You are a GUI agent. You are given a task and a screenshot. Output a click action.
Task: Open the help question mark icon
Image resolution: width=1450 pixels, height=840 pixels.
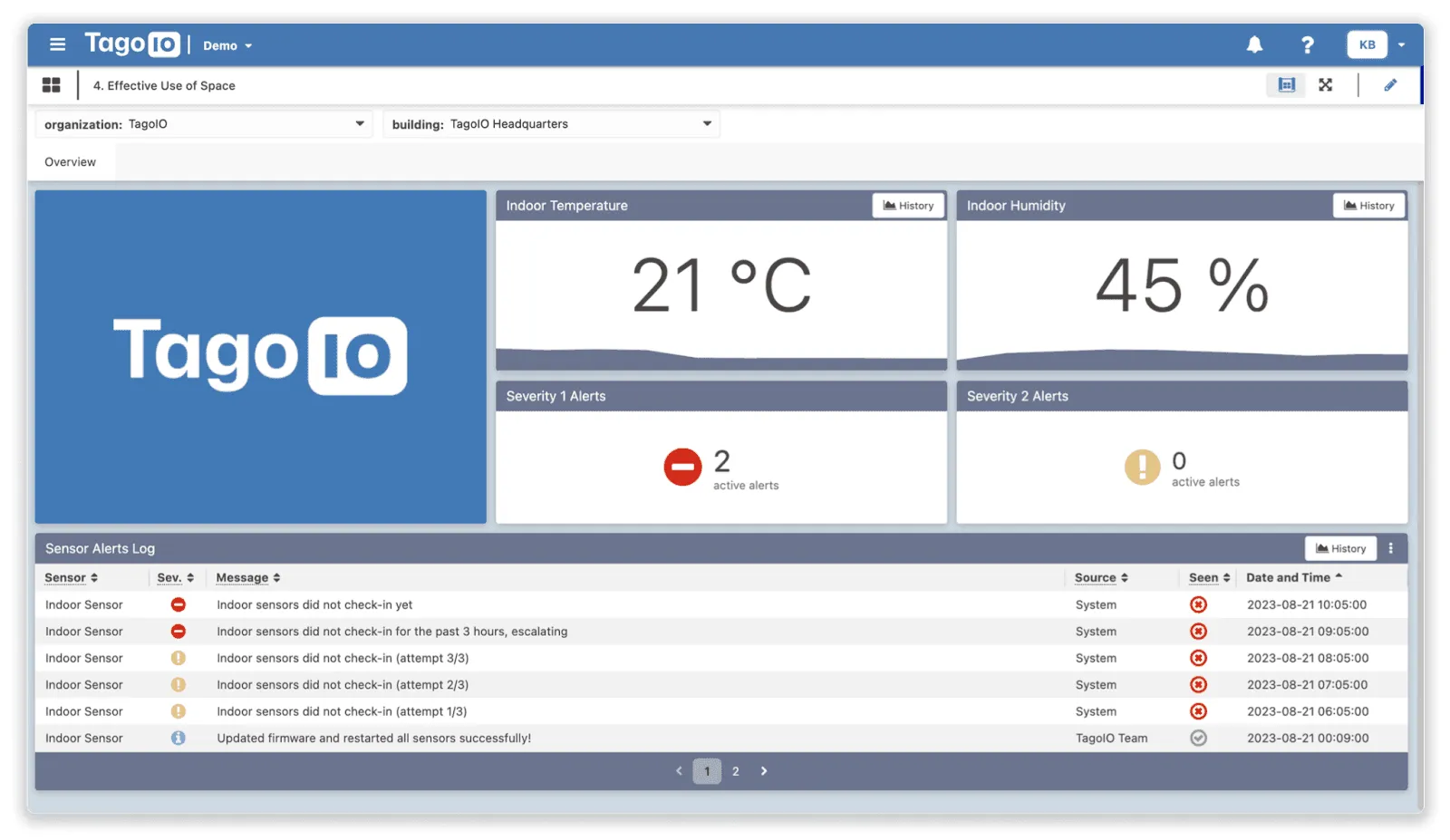(x=1307, y=43)
